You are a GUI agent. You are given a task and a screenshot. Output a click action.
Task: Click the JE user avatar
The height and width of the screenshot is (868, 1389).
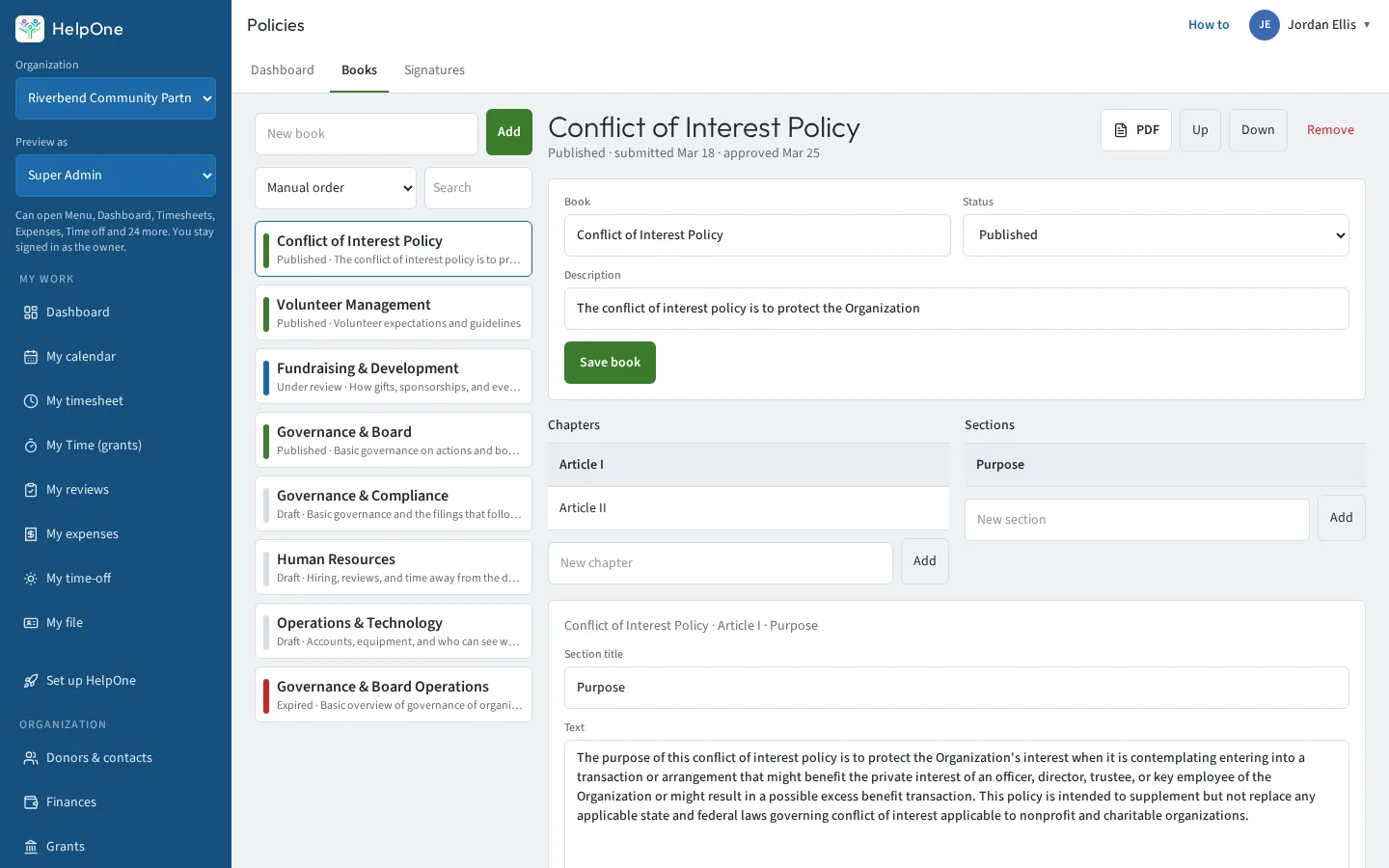click(x=1265, y=25)
